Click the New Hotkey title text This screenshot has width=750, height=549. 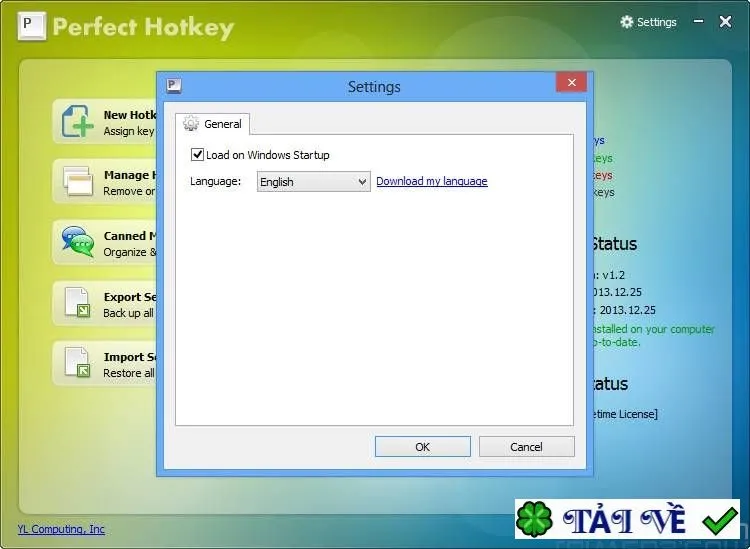[x=130, y=115]
